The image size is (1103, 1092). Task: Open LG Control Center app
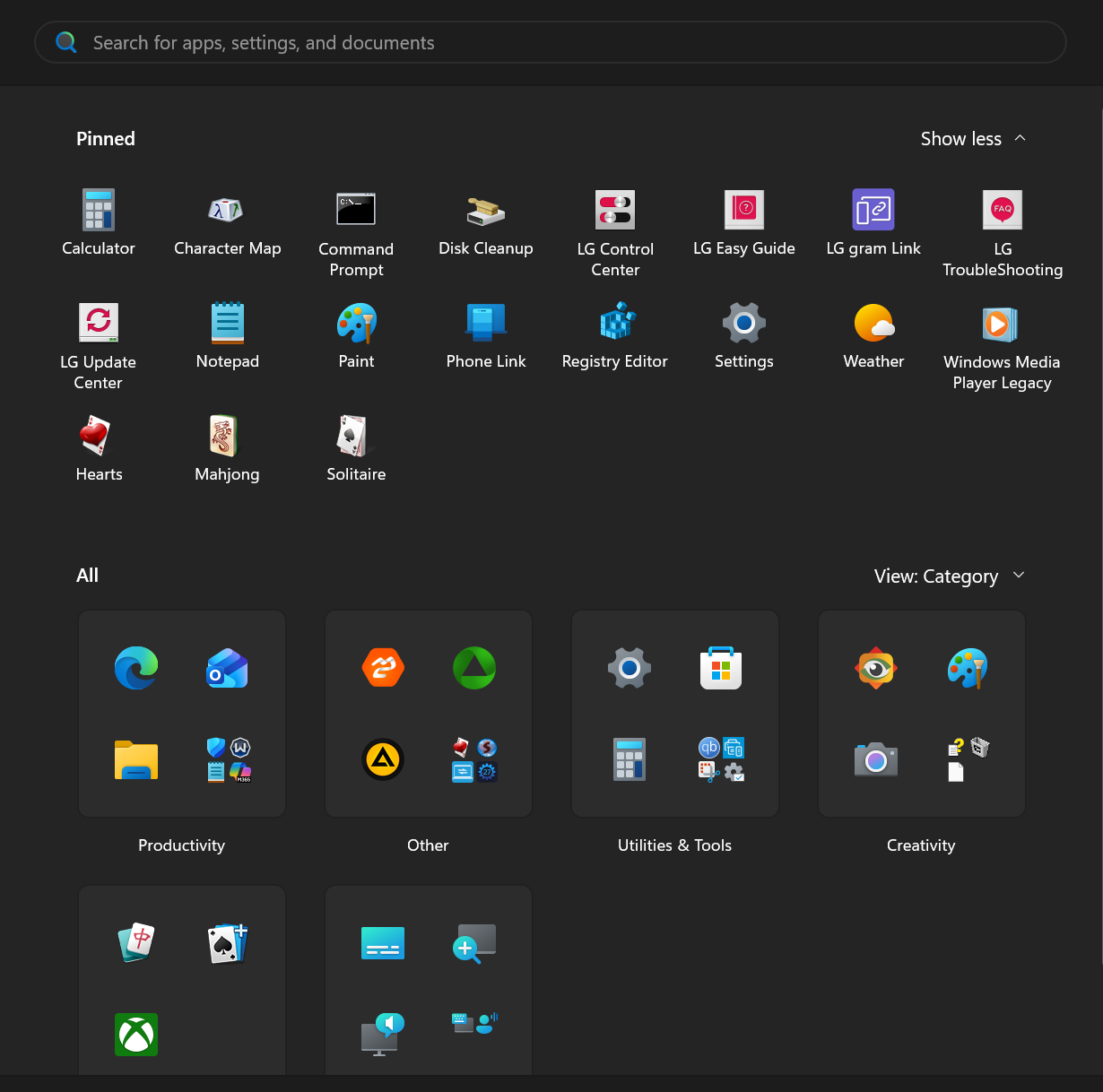(615, 233)
